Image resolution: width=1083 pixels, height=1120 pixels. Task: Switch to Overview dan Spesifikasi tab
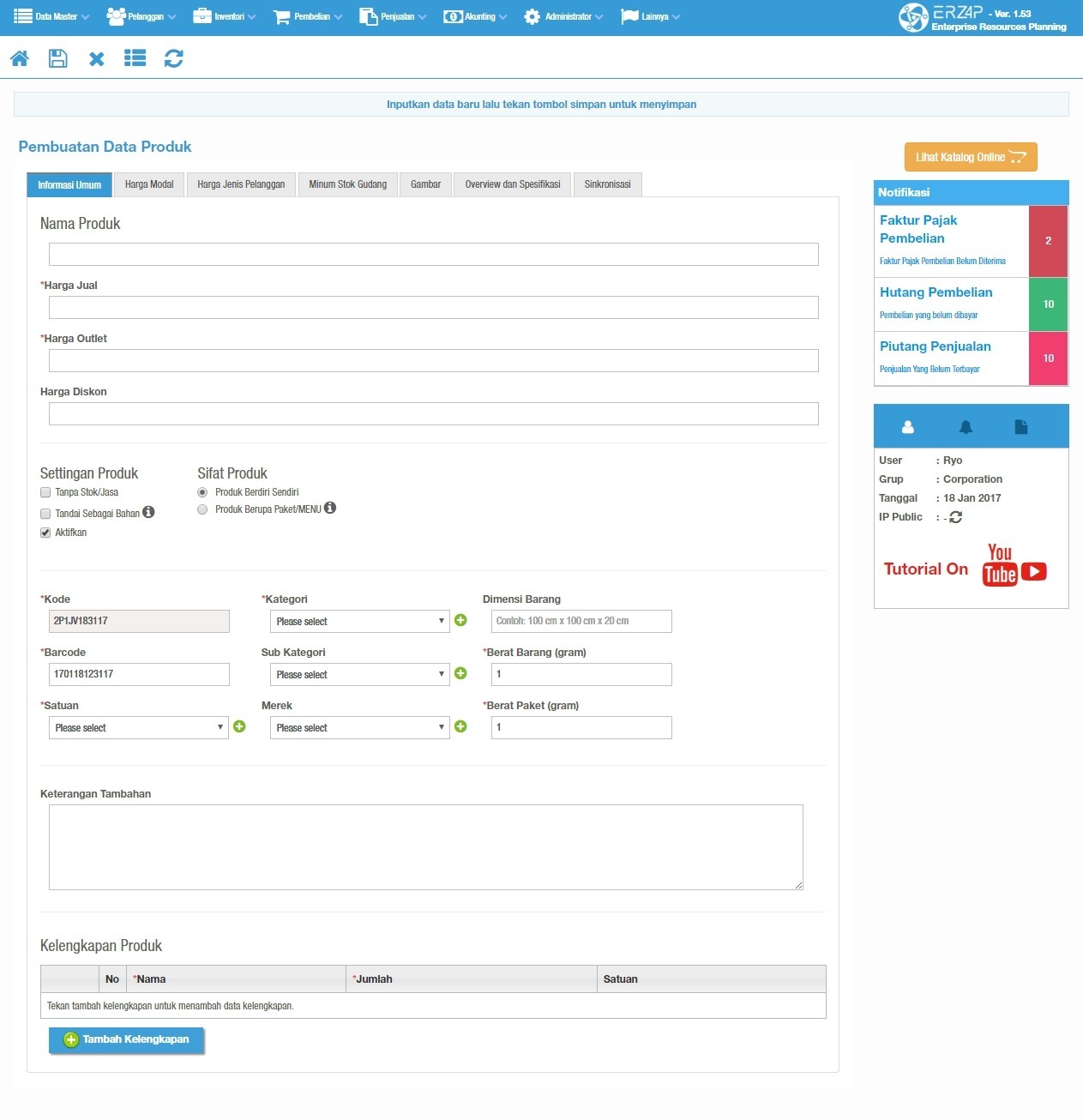coord(513,184)
